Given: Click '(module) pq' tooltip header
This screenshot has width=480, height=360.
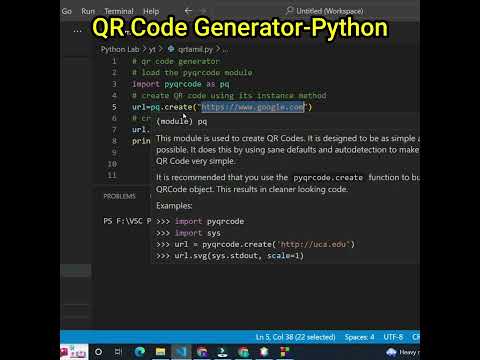Looking at the screenshot, I should click(x=182, y=122).
